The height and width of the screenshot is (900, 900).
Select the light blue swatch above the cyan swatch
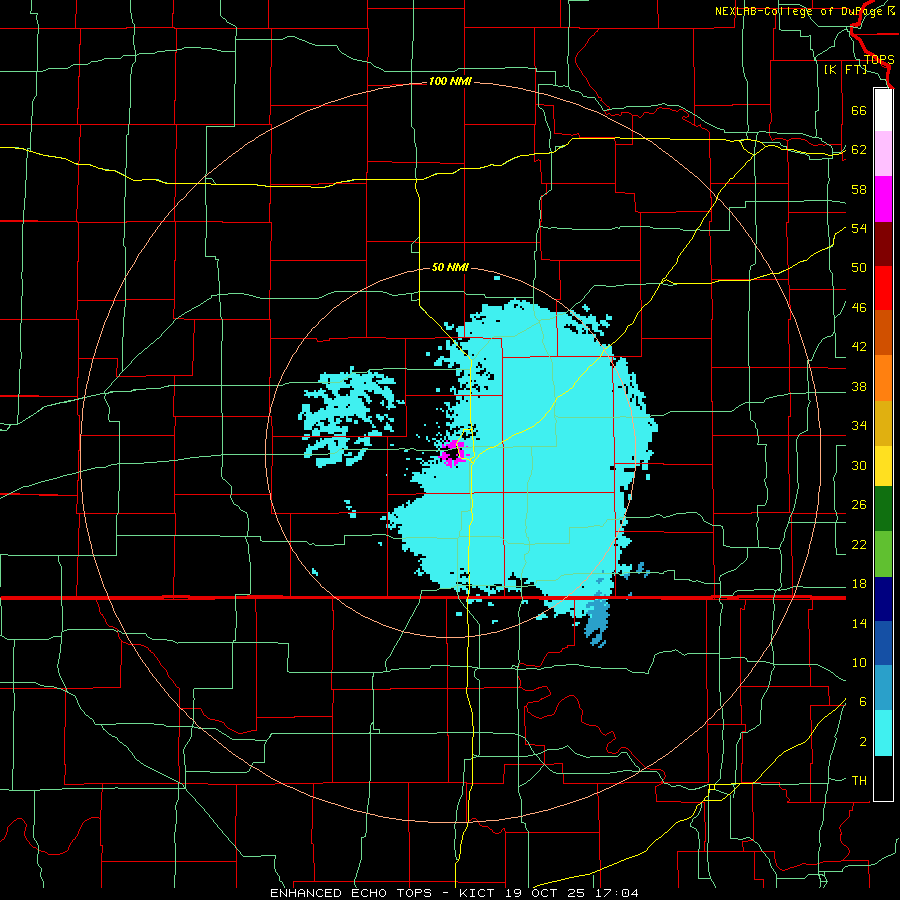tap(883, 688)
